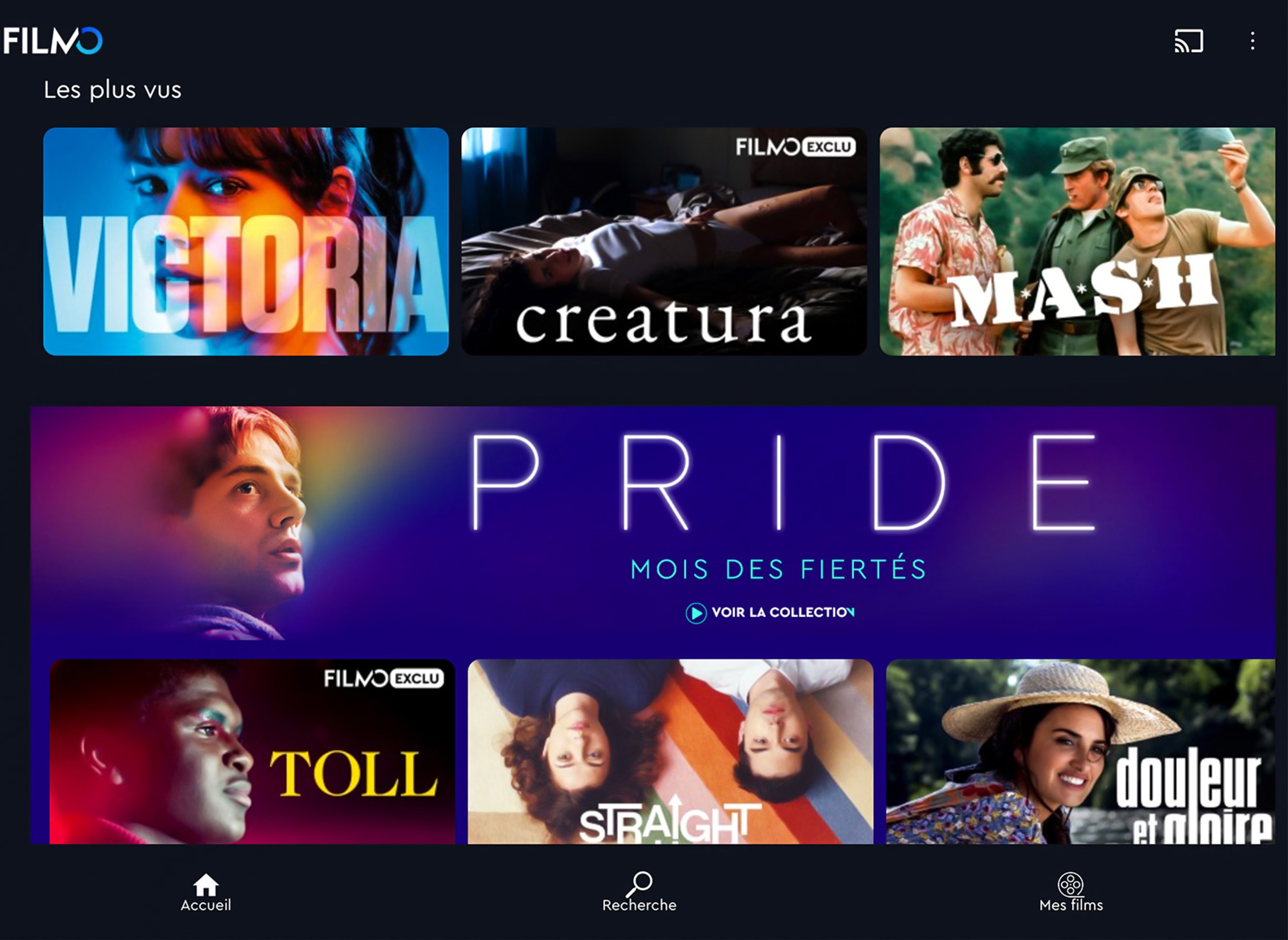The width and height of the screenshot is (1288, 940).
Task: Open the Toll movie thumbnail
Action: click(x=252, y=751)
